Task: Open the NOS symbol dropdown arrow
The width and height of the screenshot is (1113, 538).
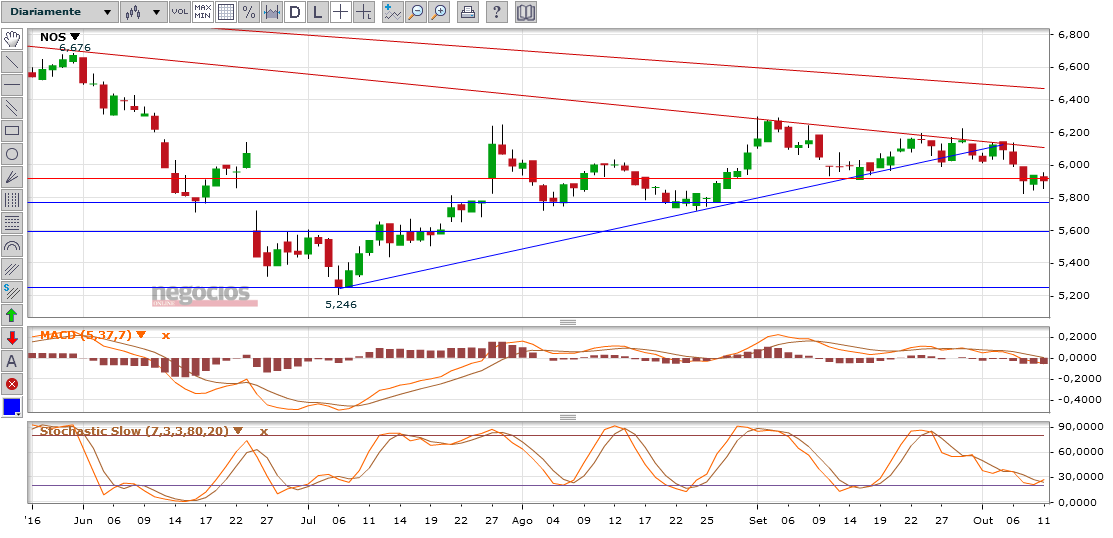Action: pyautogui.click(x=75, y=37)
